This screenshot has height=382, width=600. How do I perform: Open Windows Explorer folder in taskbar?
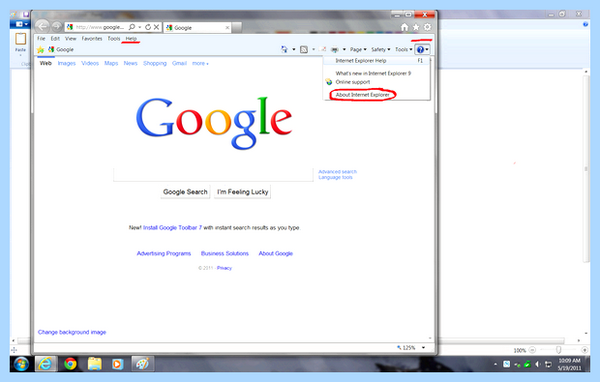(x=95, y=364)
